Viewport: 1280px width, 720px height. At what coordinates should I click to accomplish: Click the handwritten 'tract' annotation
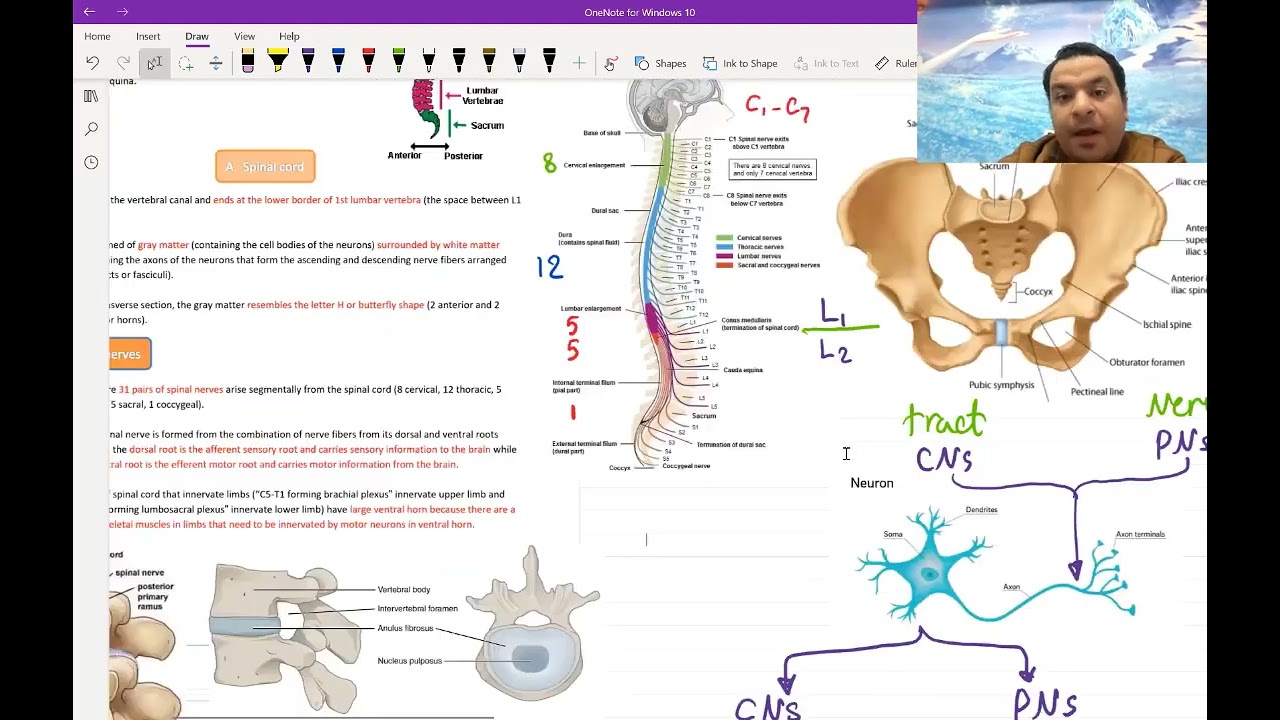(944, 420)
